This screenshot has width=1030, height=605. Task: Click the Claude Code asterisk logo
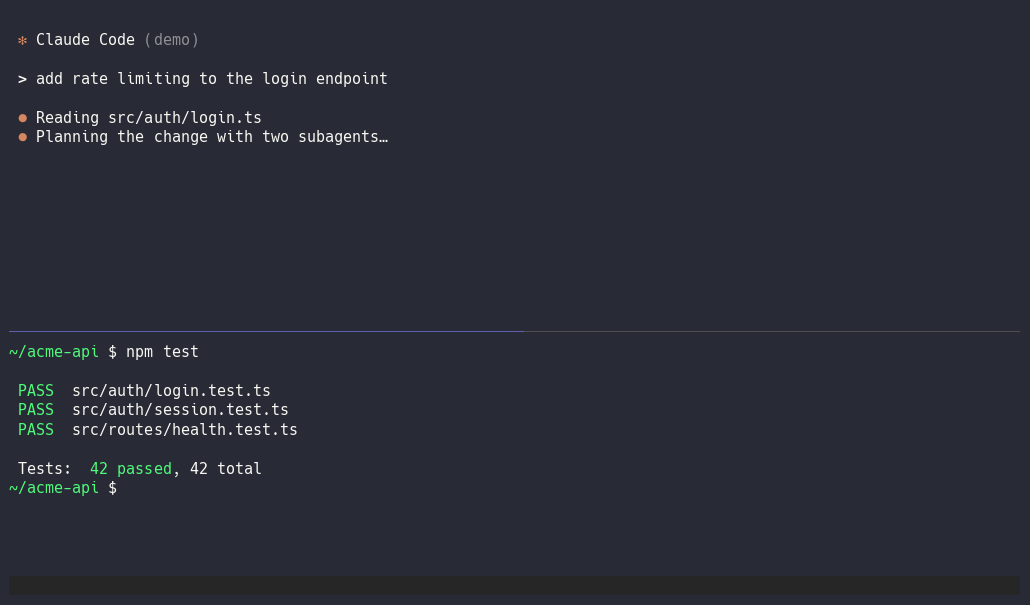coord(22,41)
